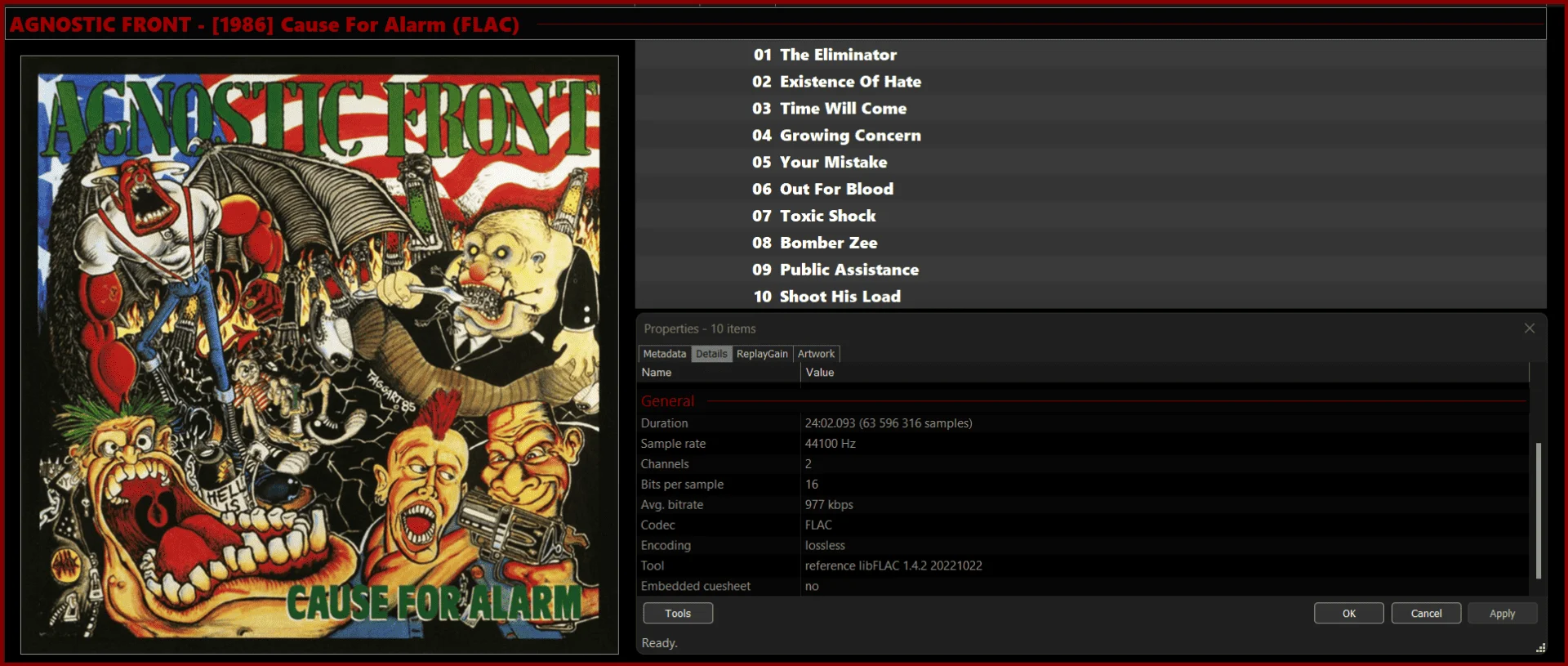Click the 977 kbps value
Viewport: 1568px width, 666px height.
[x=829, y=505]
